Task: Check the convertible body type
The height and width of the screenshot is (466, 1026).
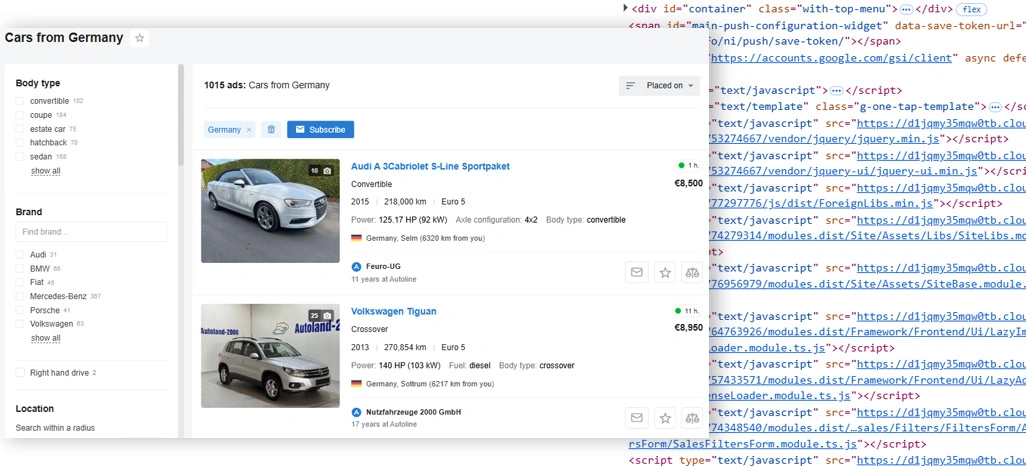Action: (x=20, y=101)
